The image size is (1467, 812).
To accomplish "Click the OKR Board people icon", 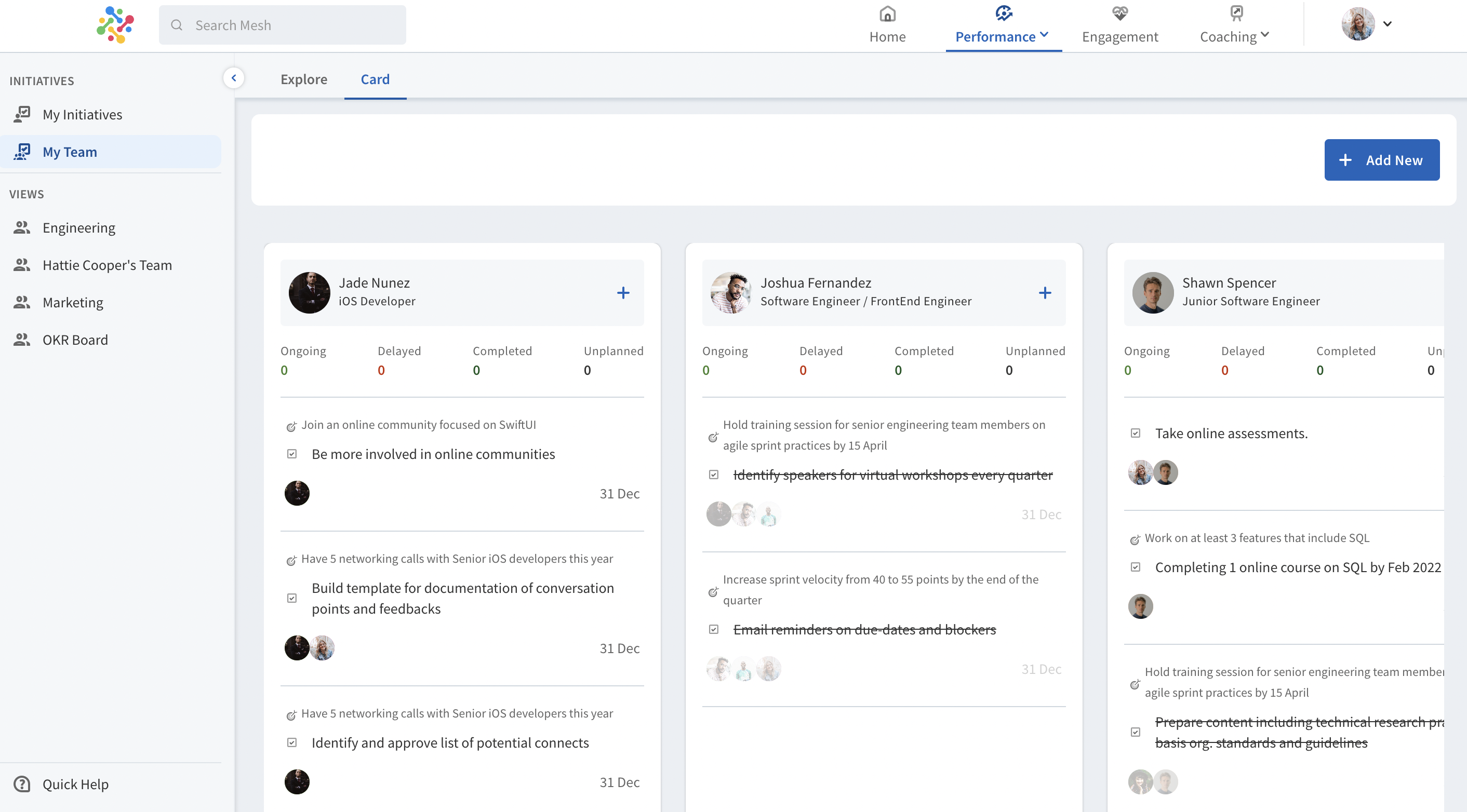I will (22, 340).
